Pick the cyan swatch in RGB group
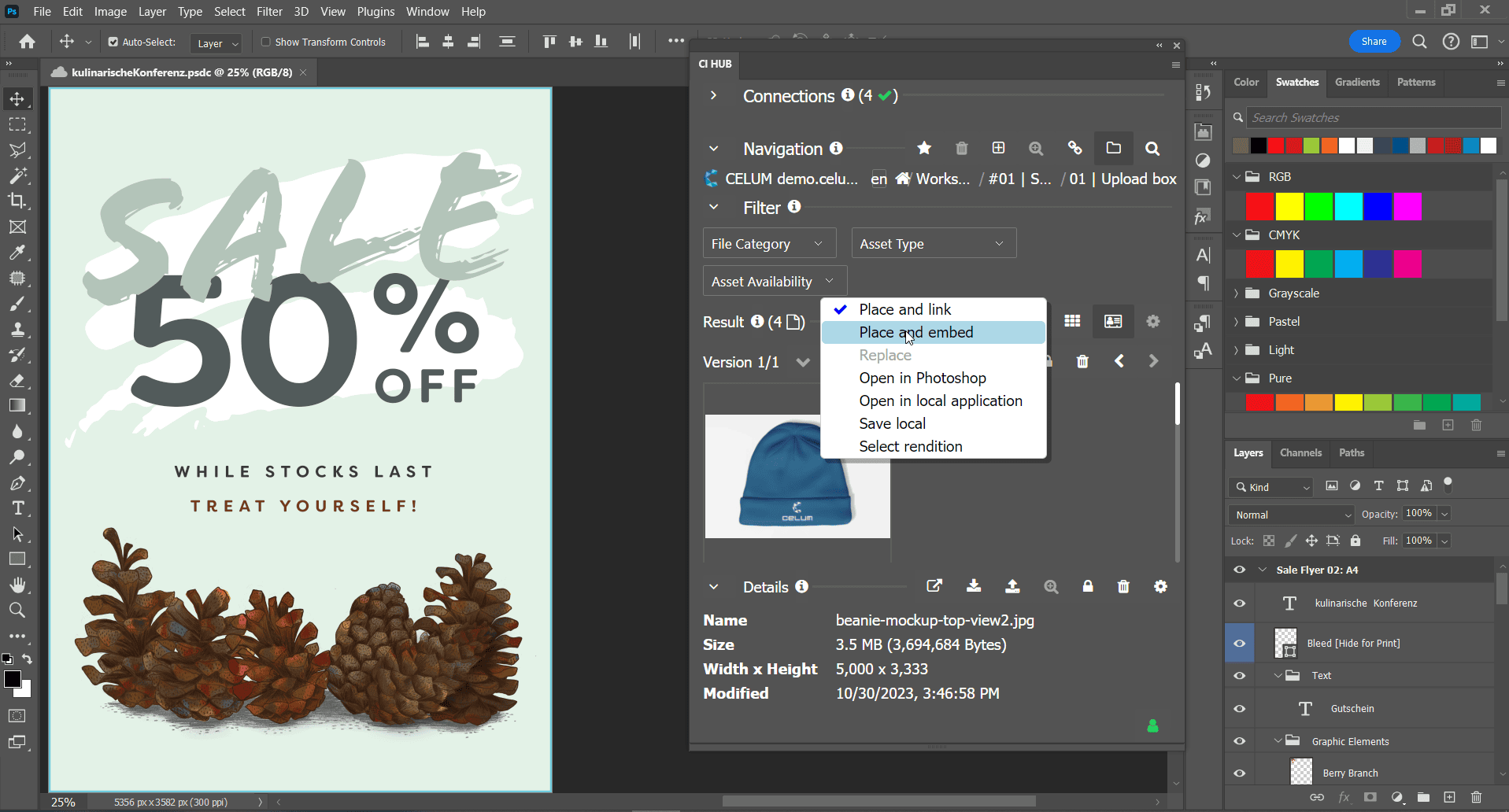The width and height of the screenshot is (1509, 812). [1348, 207]
